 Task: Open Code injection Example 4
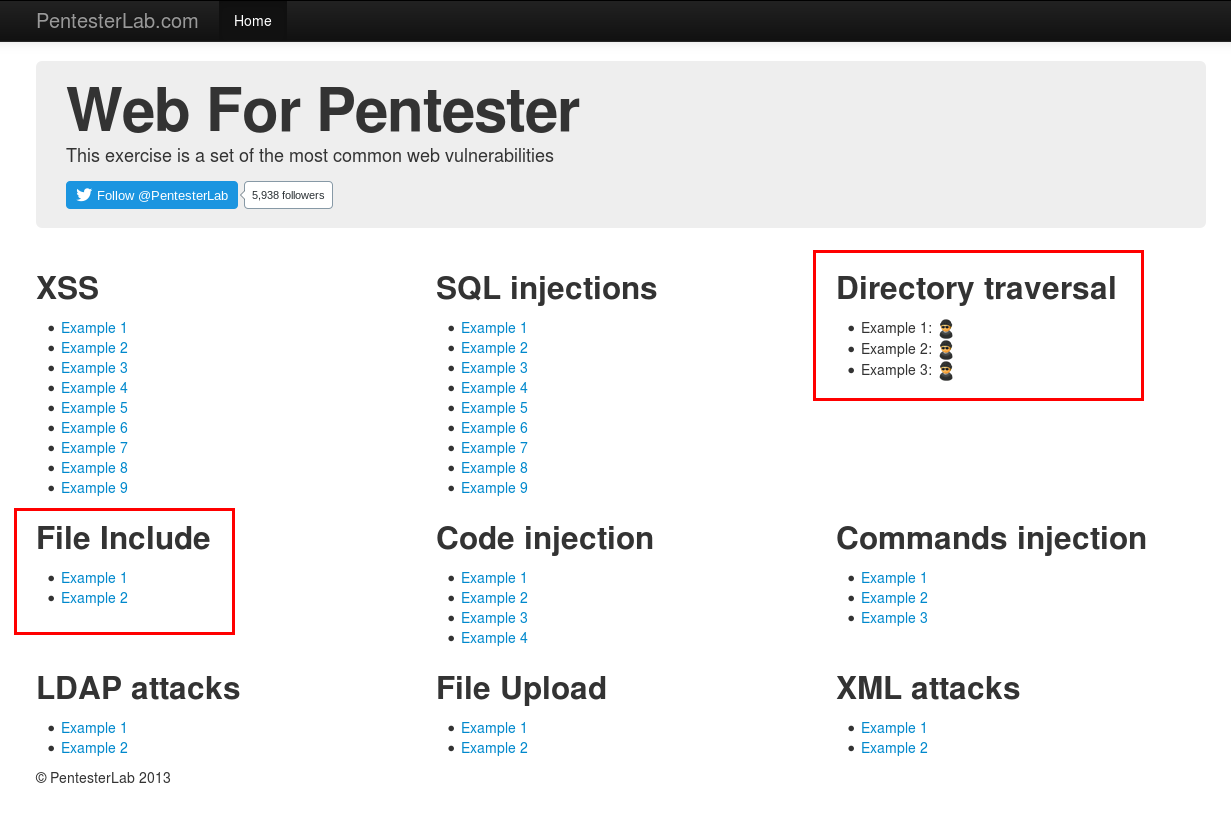coord(494,637)
